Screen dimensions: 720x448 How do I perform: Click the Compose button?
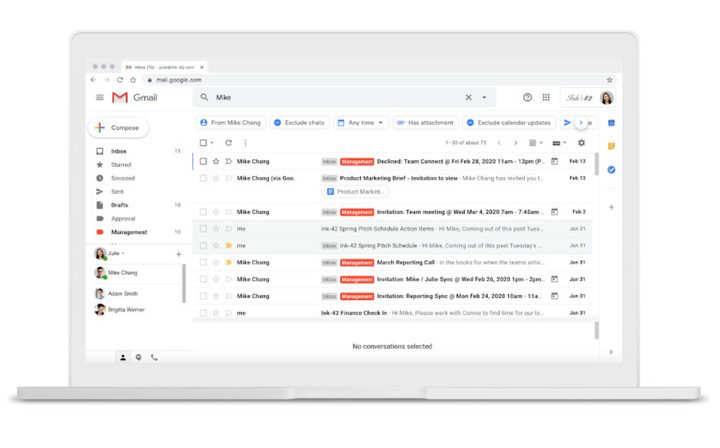(x=118, y=128)
